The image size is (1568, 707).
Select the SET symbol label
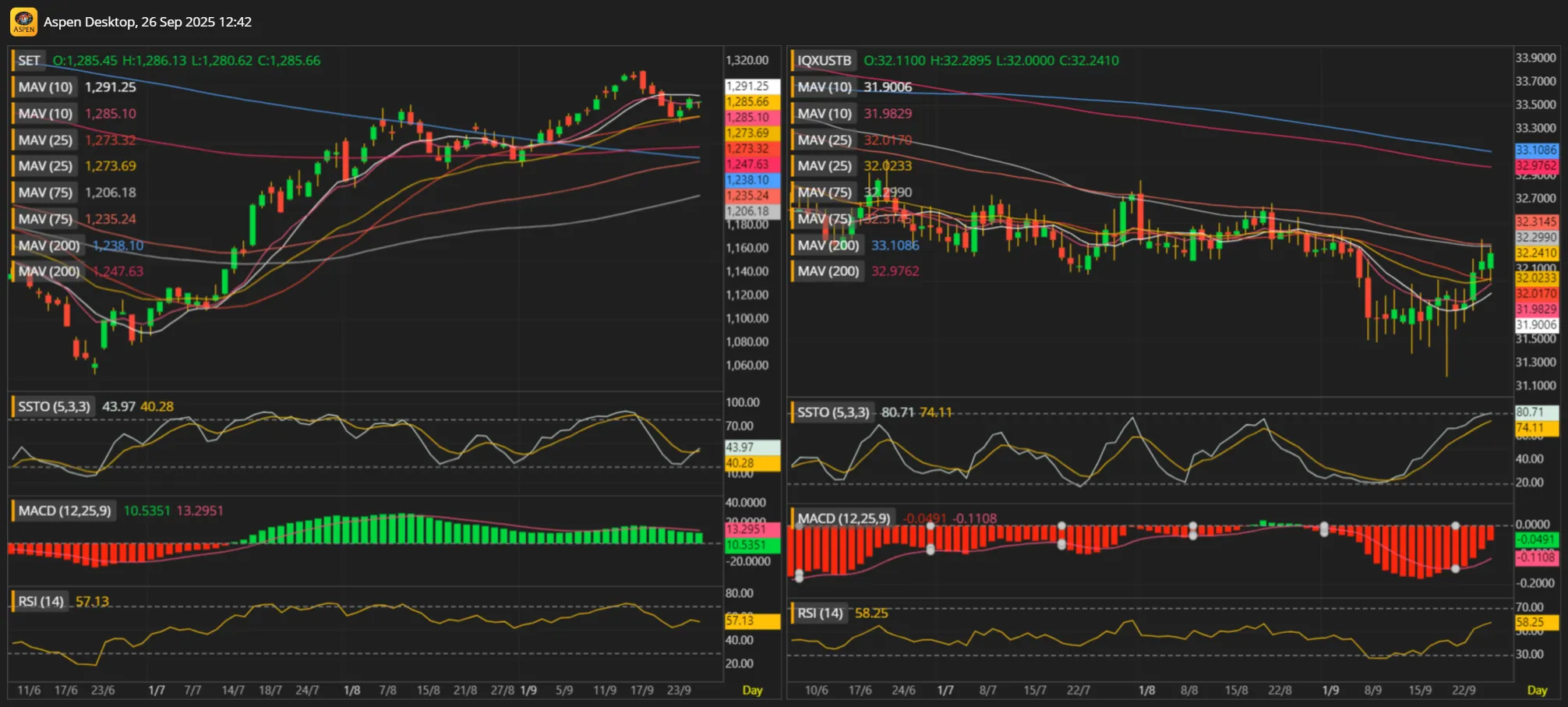(29, 61)
